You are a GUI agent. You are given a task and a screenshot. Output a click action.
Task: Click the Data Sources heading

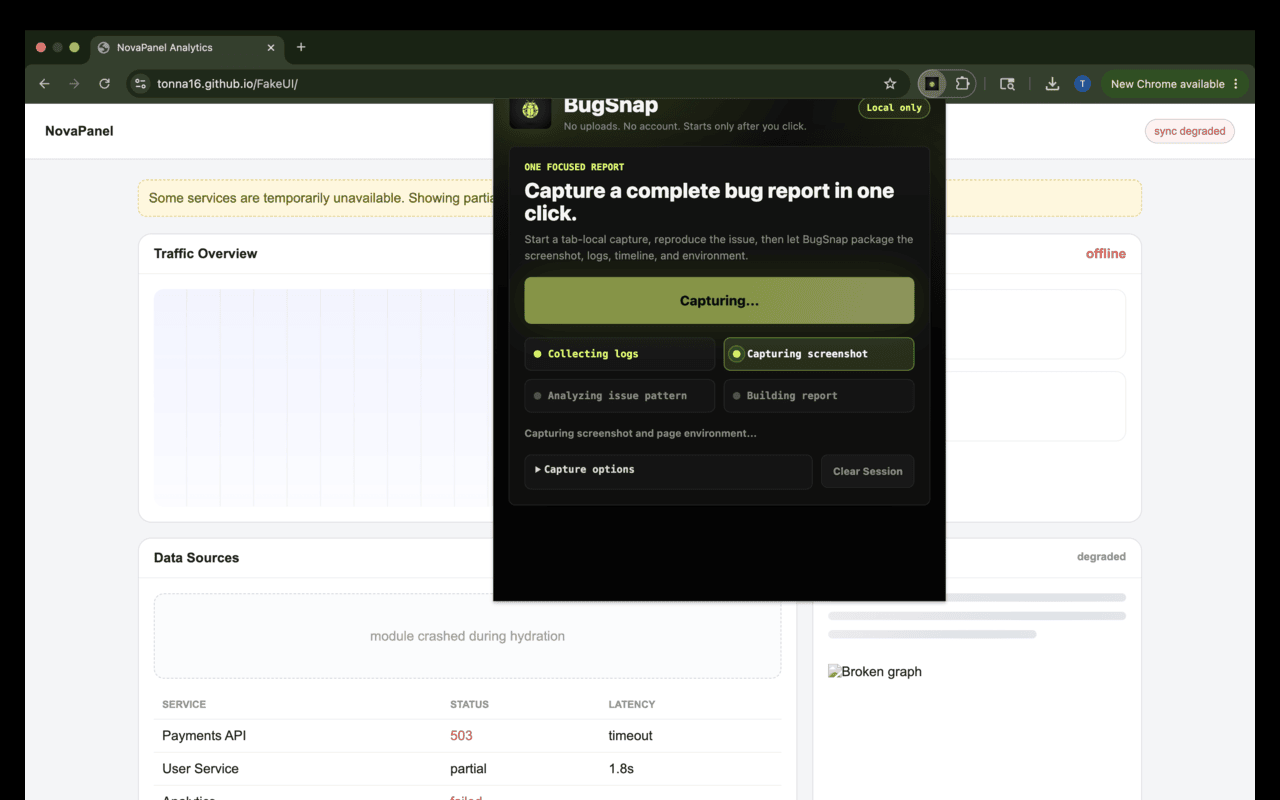tap(196, 558)
